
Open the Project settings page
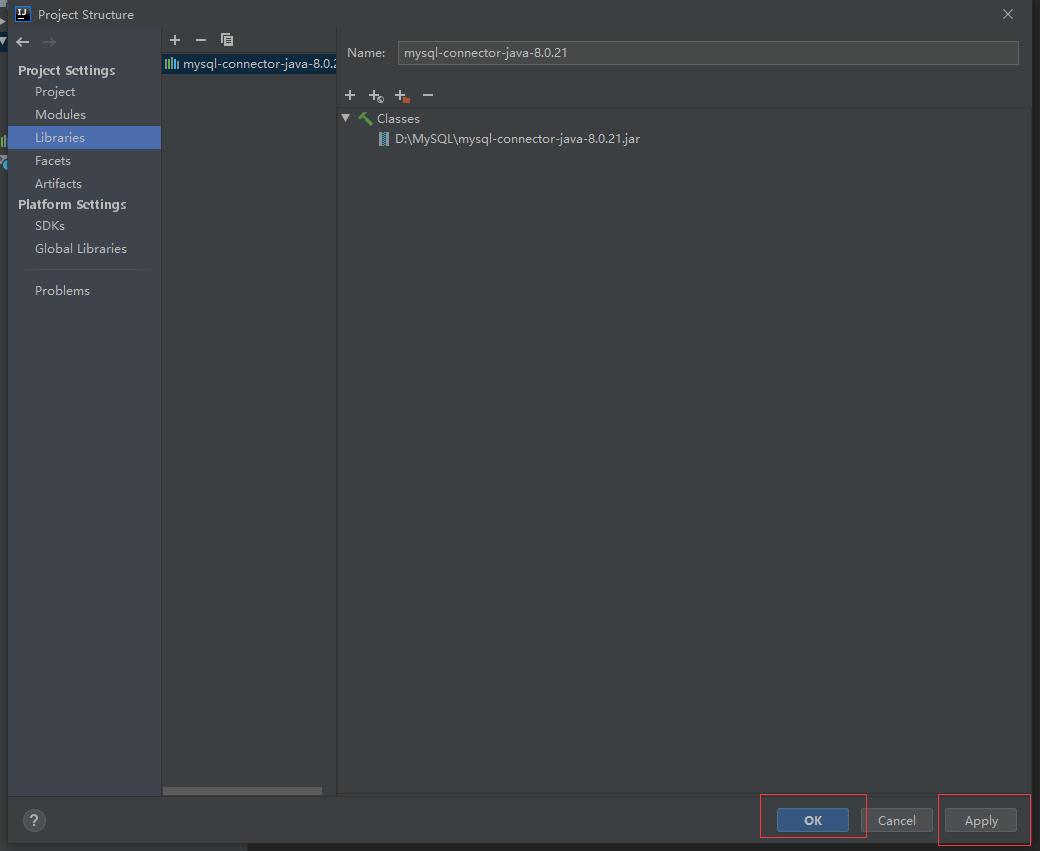(55, 92)
